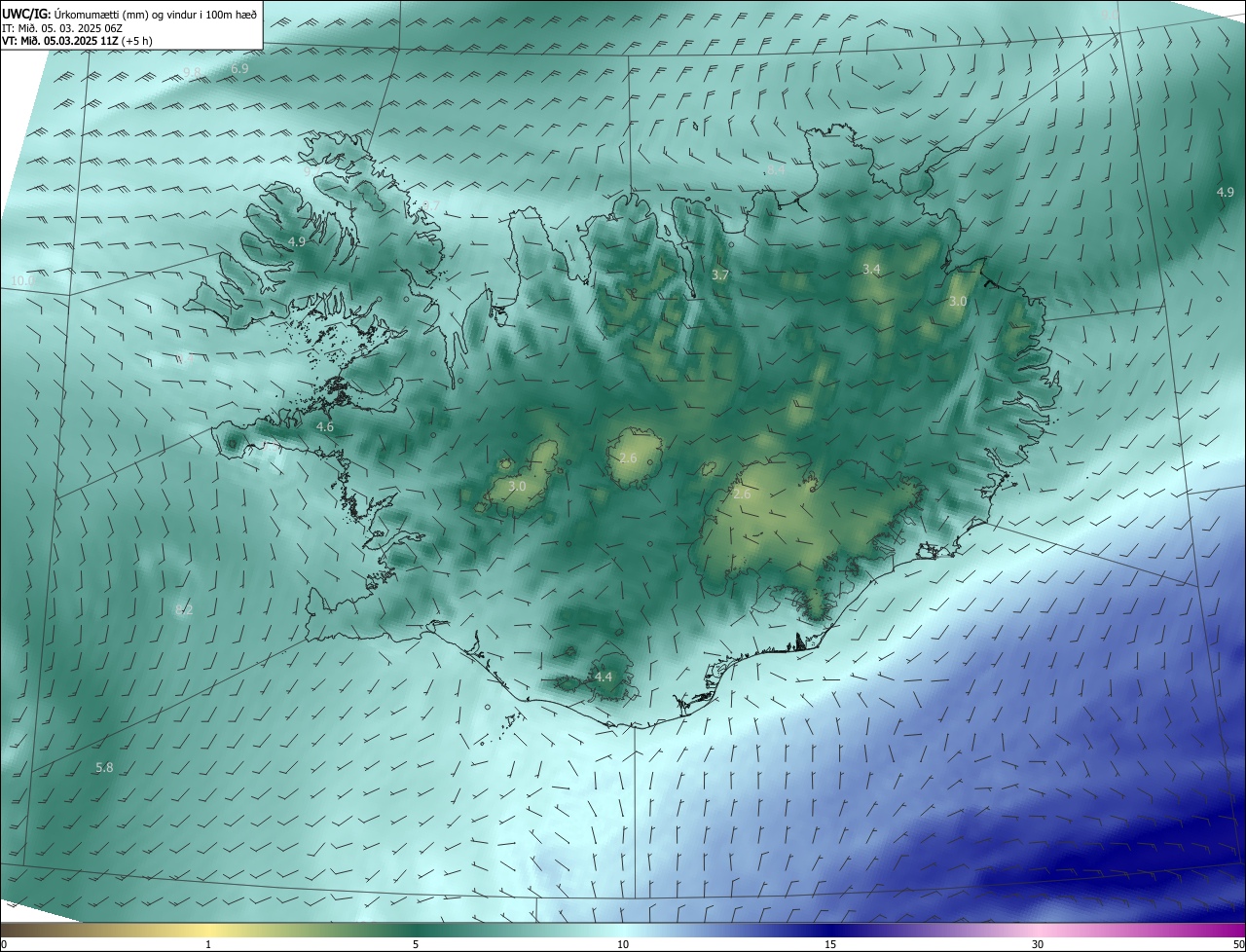Select the valid time line 'VT: Mið. 05.03.2025 11Z'

point(59,41)
